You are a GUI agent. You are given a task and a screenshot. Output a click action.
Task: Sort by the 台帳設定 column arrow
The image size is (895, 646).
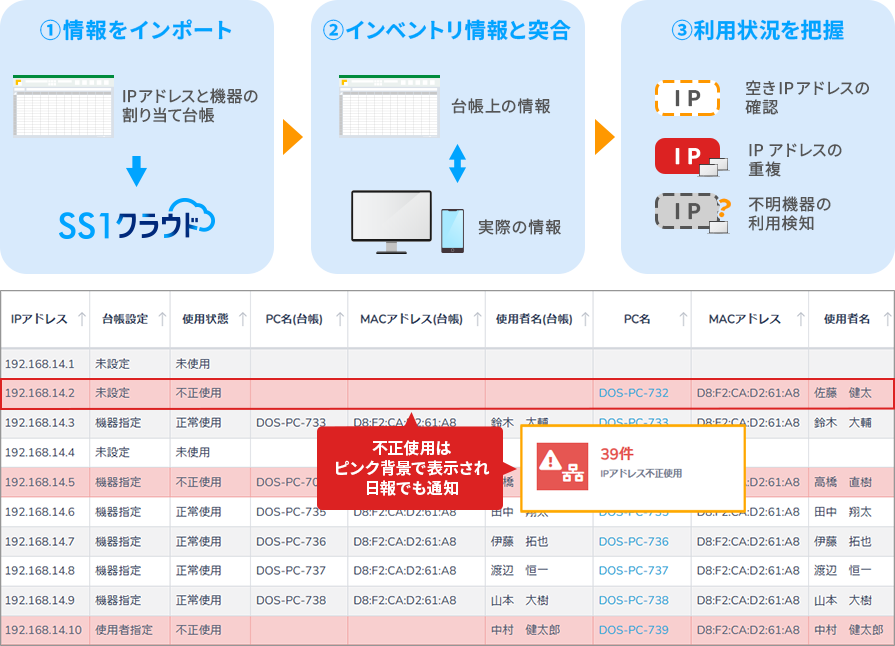click(162, 319)
